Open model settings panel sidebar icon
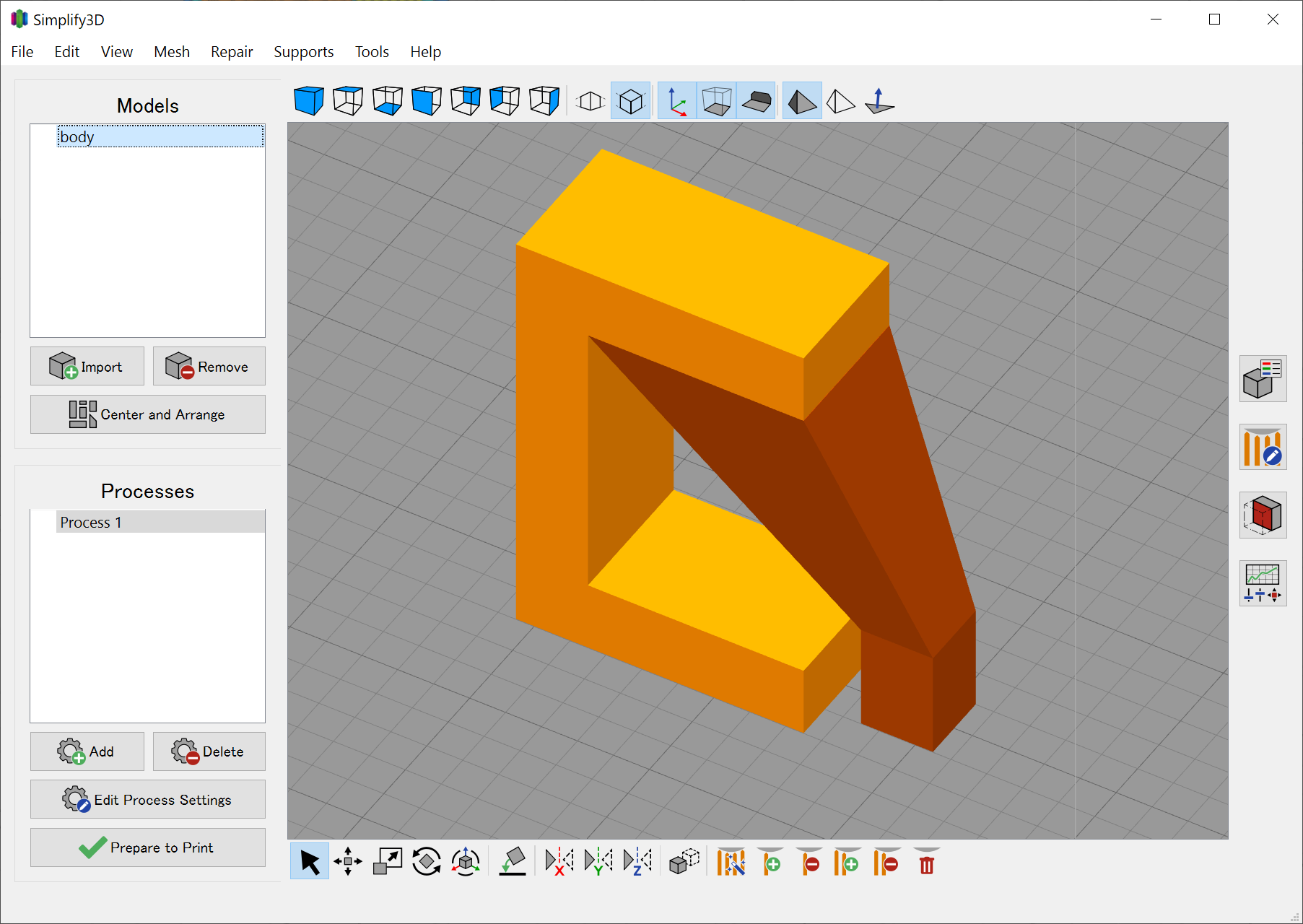Image resolution: width=1303 pixels, height=924 pixels. [x=1263, y=379]
